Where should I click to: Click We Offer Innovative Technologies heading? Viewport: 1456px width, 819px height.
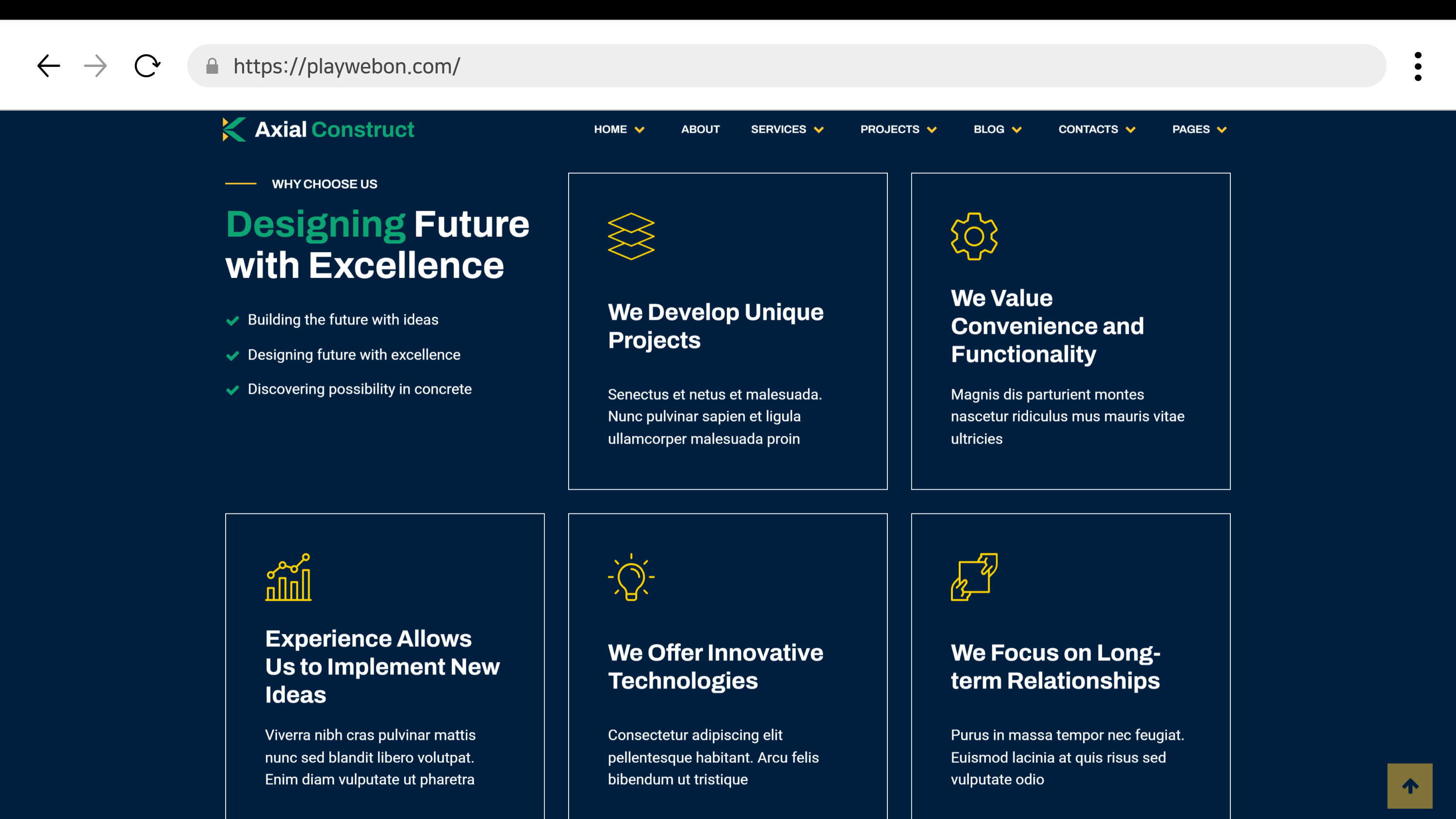(715, 666)
